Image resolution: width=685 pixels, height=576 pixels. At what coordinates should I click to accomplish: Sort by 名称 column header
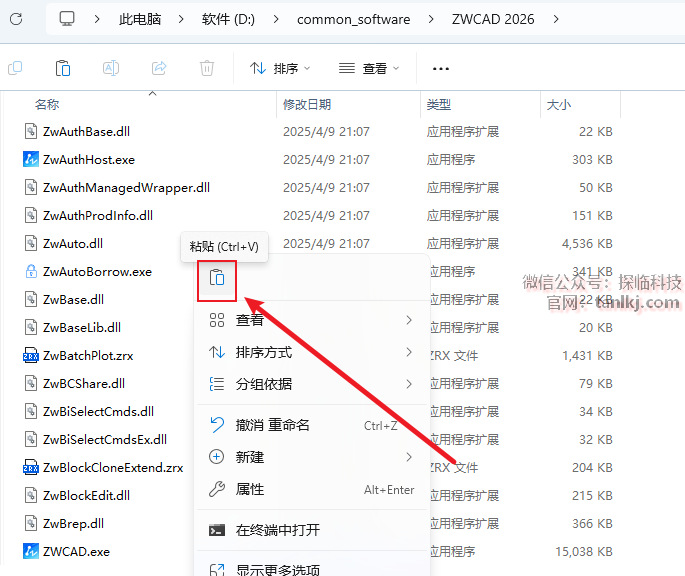click(47, 104)
